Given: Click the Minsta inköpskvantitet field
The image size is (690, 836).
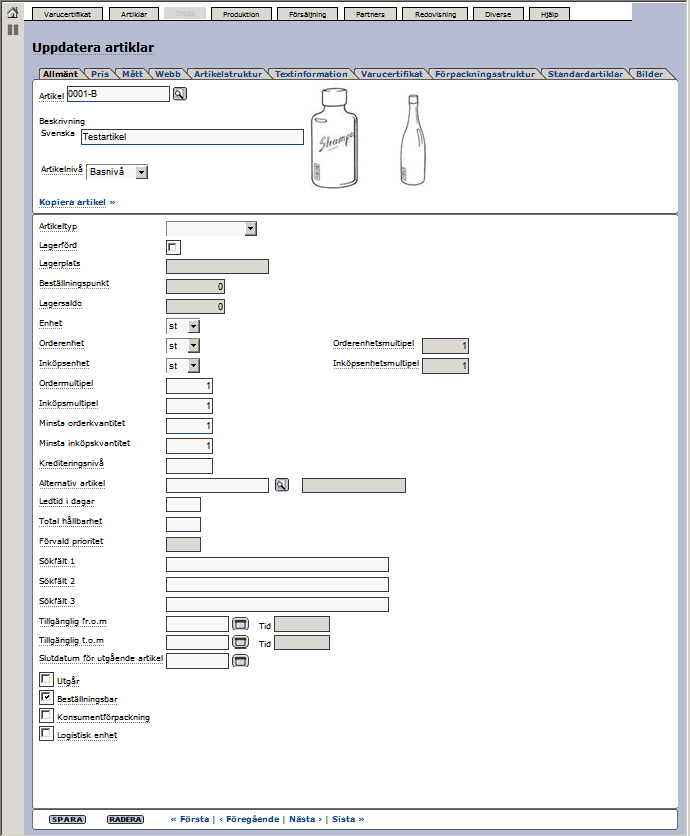Looking at the screenshot, I should click(x=189, y=446).
